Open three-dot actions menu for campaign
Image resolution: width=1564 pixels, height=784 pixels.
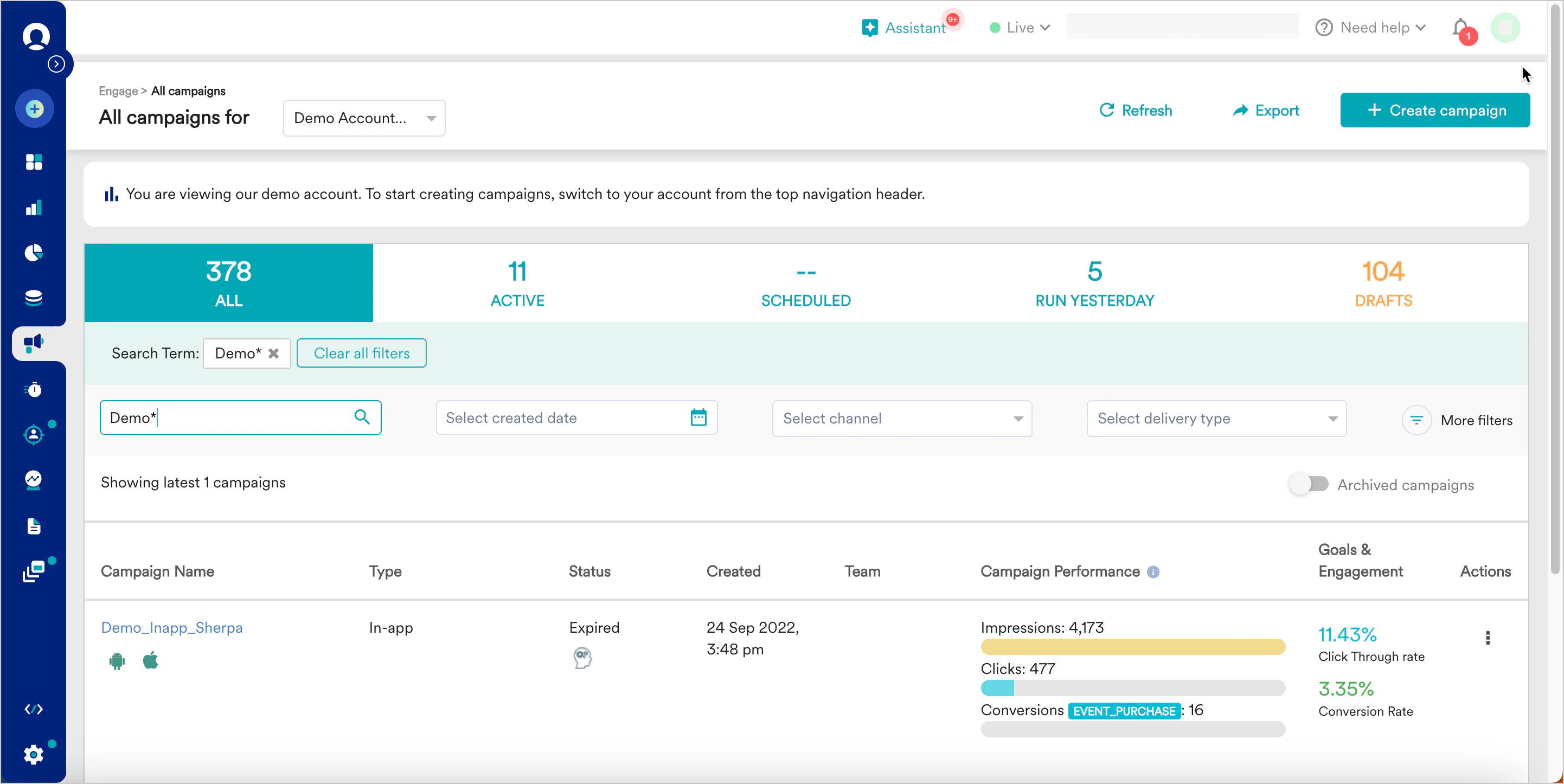[1487, 638]
